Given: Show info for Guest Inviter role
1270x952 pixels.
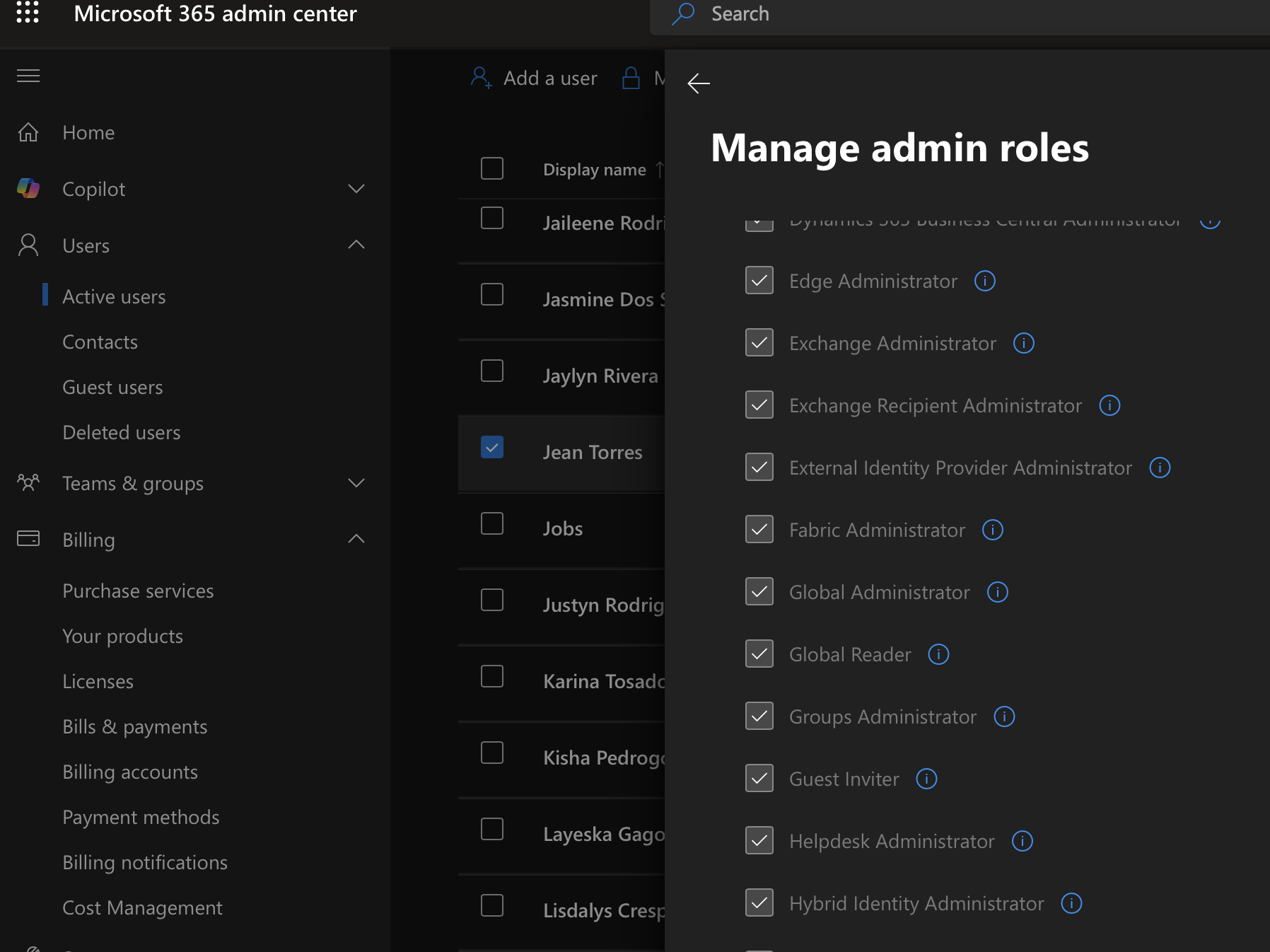Looking at the screenshot, I should (926, 779).
